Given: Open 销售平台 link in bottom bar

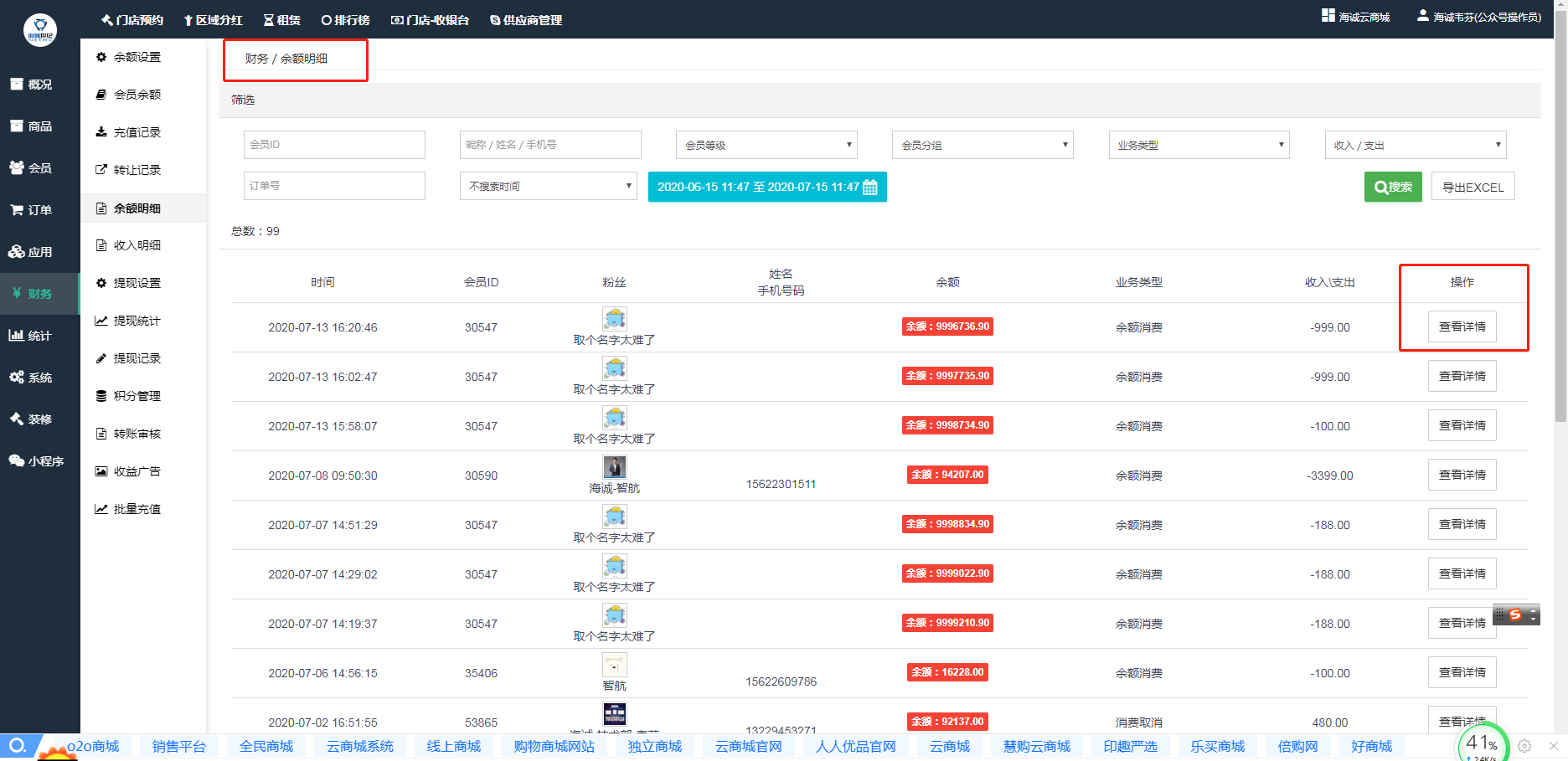Looking at the screenshot, I should pyautogui.click(x=179, y=746).
